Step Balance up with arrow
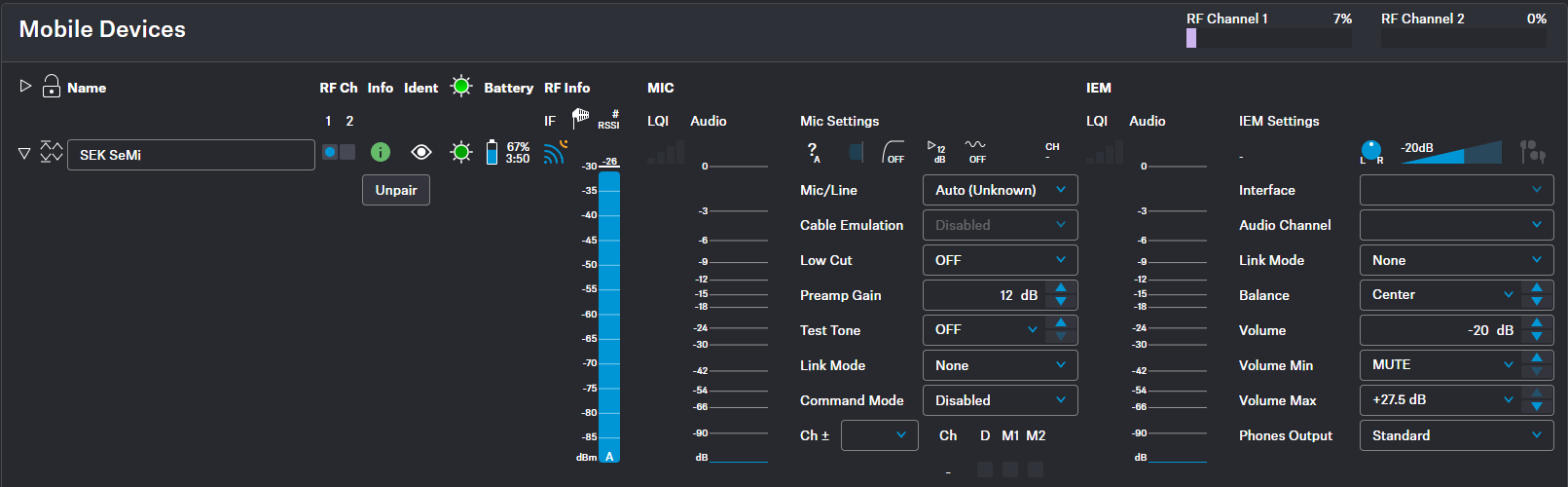 pyautogui.click(x=1537, y=288)
